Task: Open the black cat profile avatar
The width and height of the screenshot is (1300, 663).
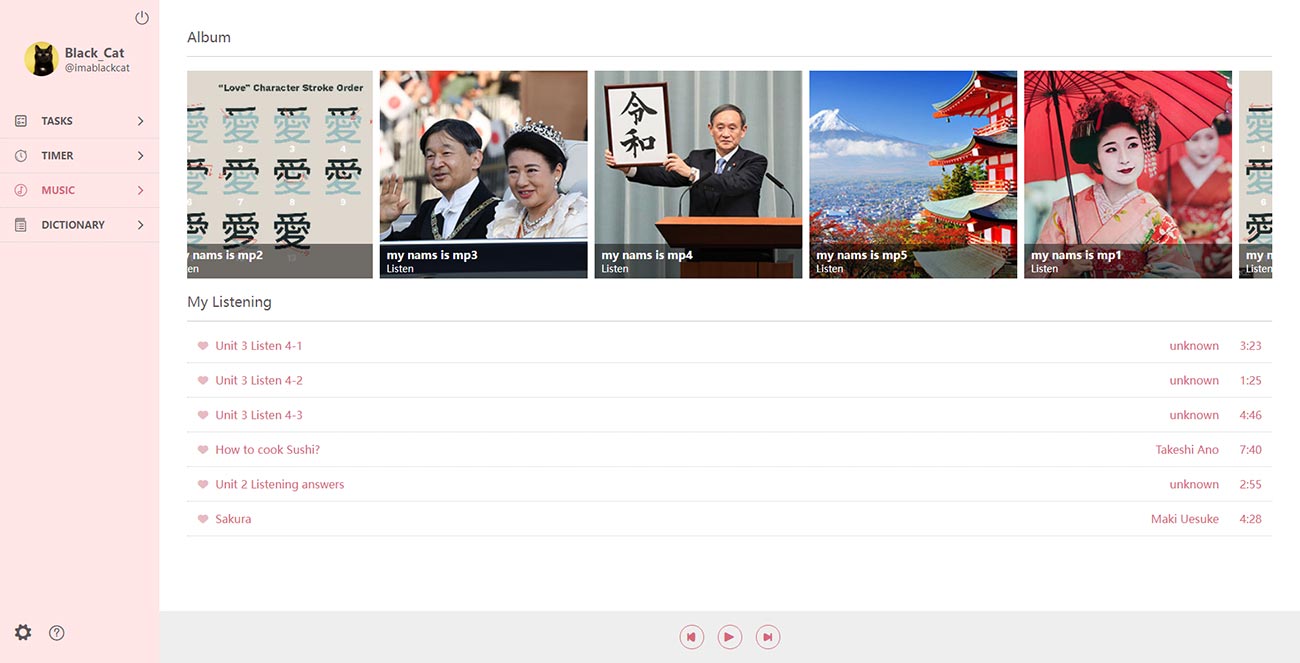Action: 41,59
